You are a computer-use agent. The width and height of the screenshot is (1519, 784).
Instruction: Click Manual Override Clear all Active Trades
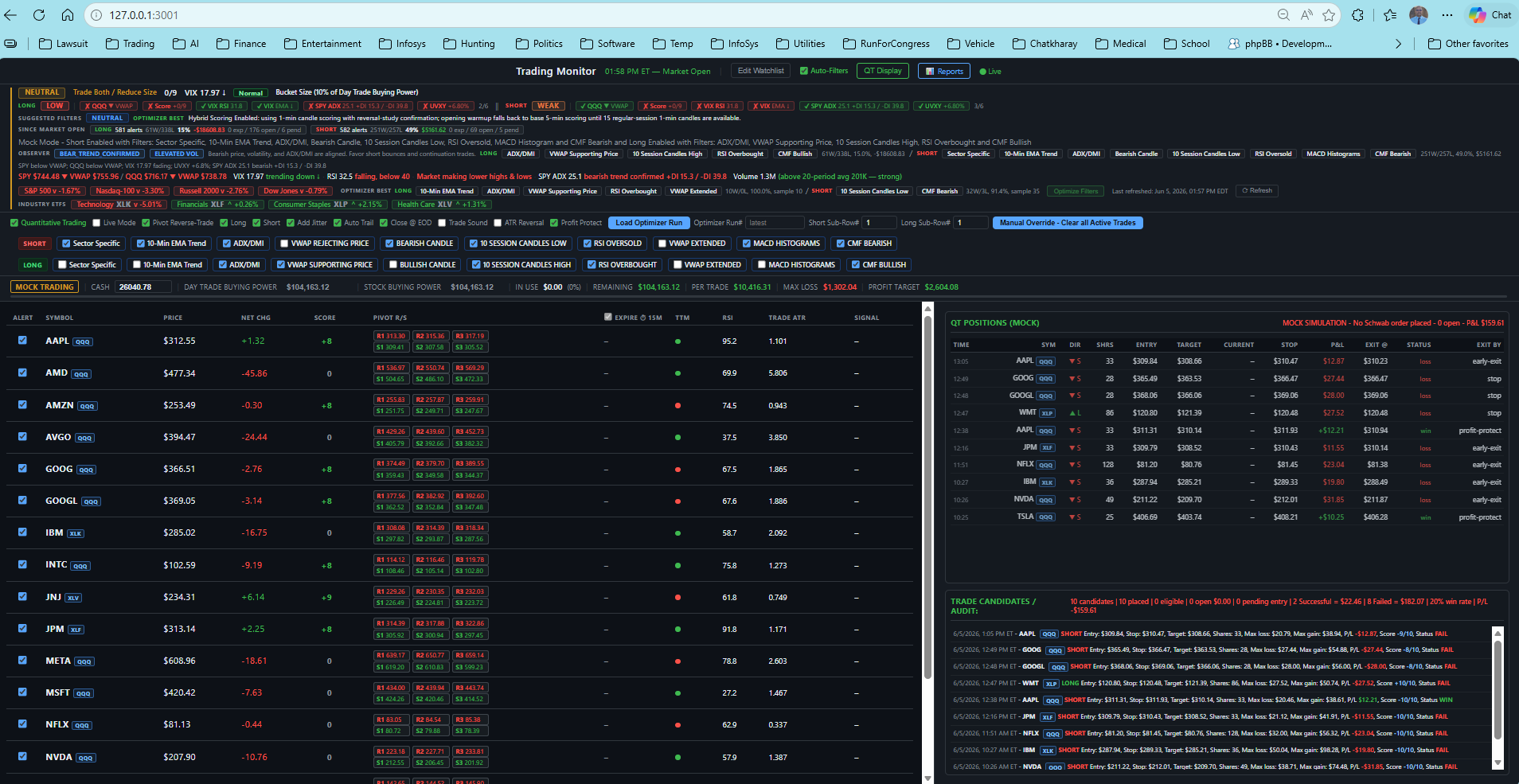pyautogui.click(x=1068, y=223)
